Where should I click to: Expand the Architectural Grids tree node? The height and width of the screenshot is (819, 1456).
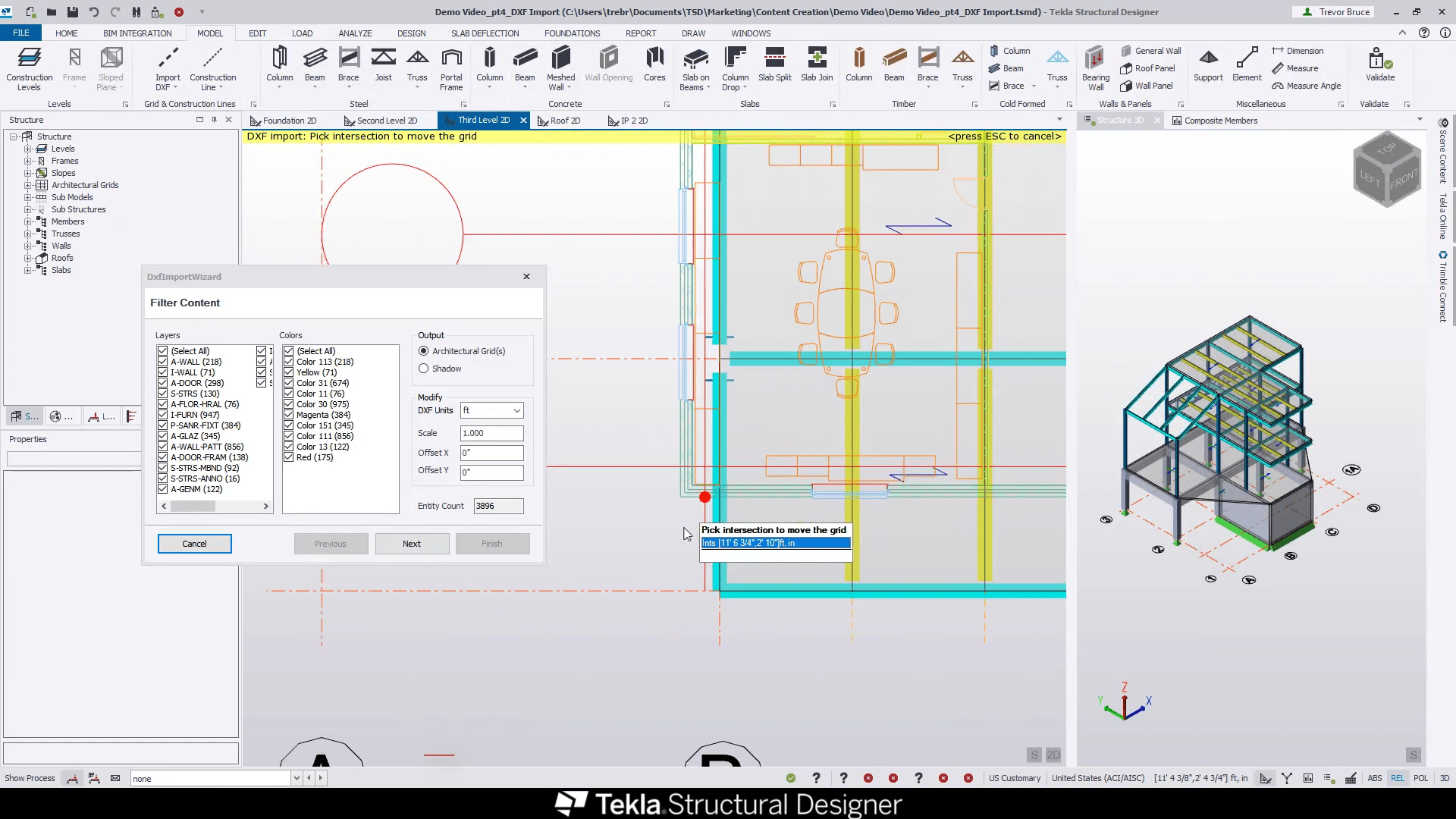(x=28, y=185)
